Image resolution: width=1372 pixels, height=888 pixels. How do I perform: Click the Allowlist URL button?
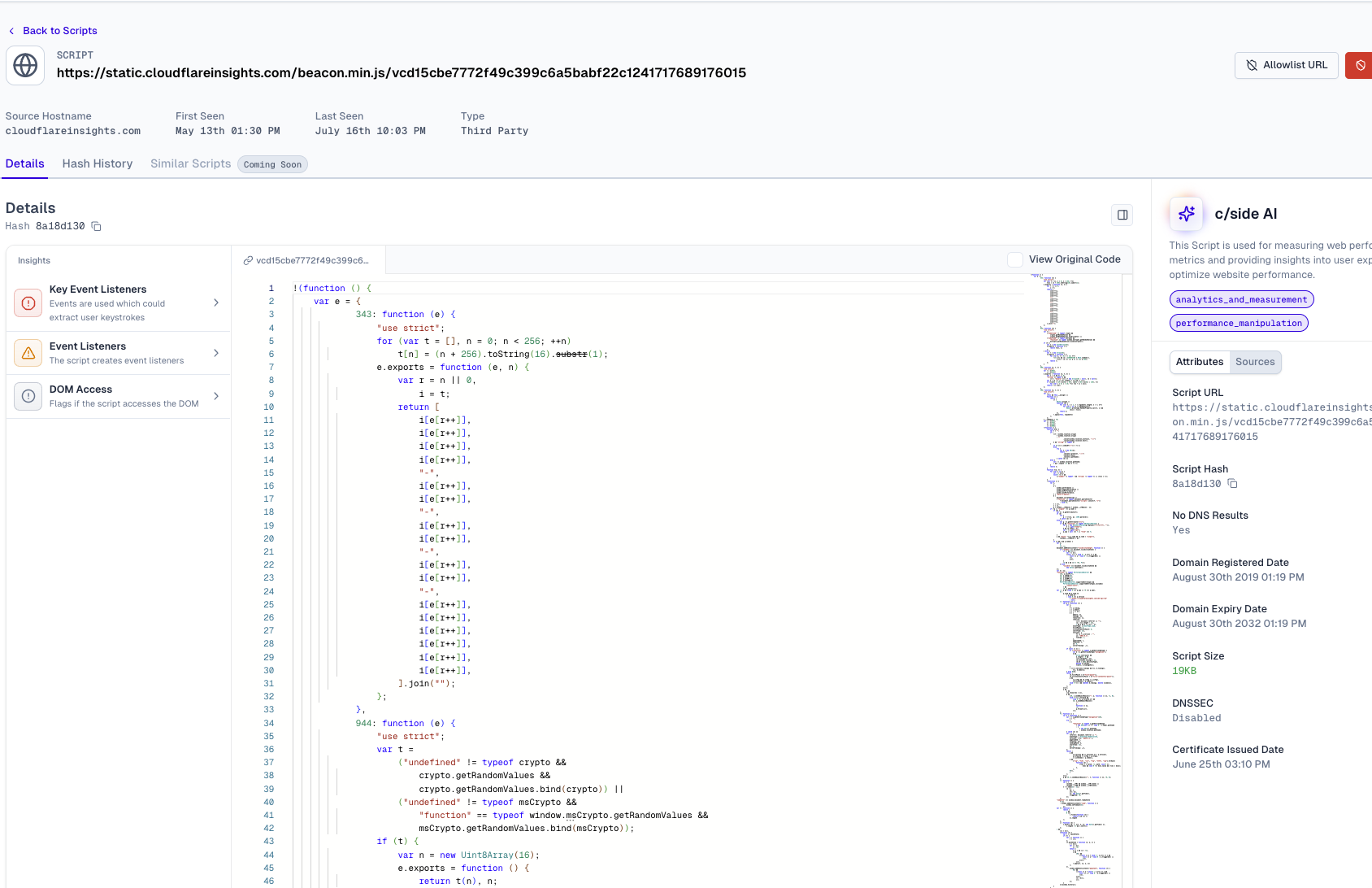click(1286, 65)
